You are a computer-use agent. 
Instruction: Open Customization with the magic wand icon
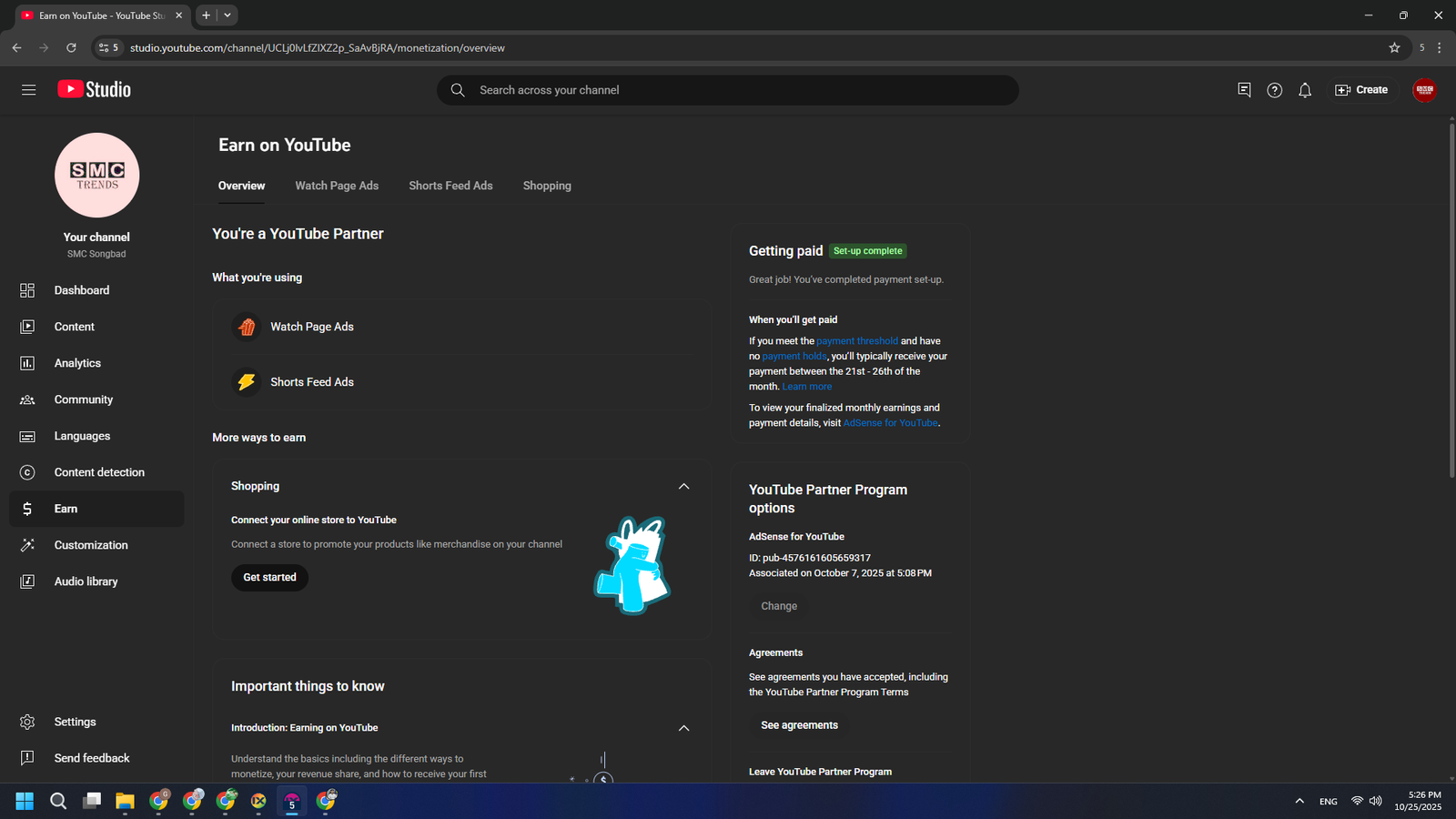27,545
